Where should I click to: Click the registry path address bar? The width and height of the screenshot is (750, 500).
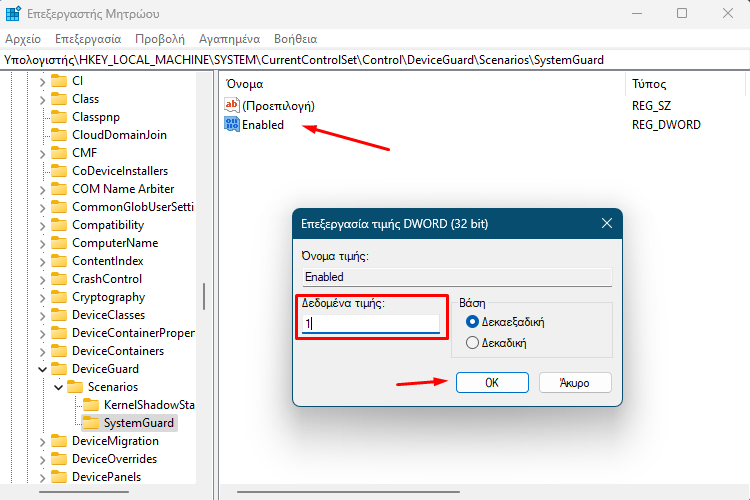pos(375,60)
